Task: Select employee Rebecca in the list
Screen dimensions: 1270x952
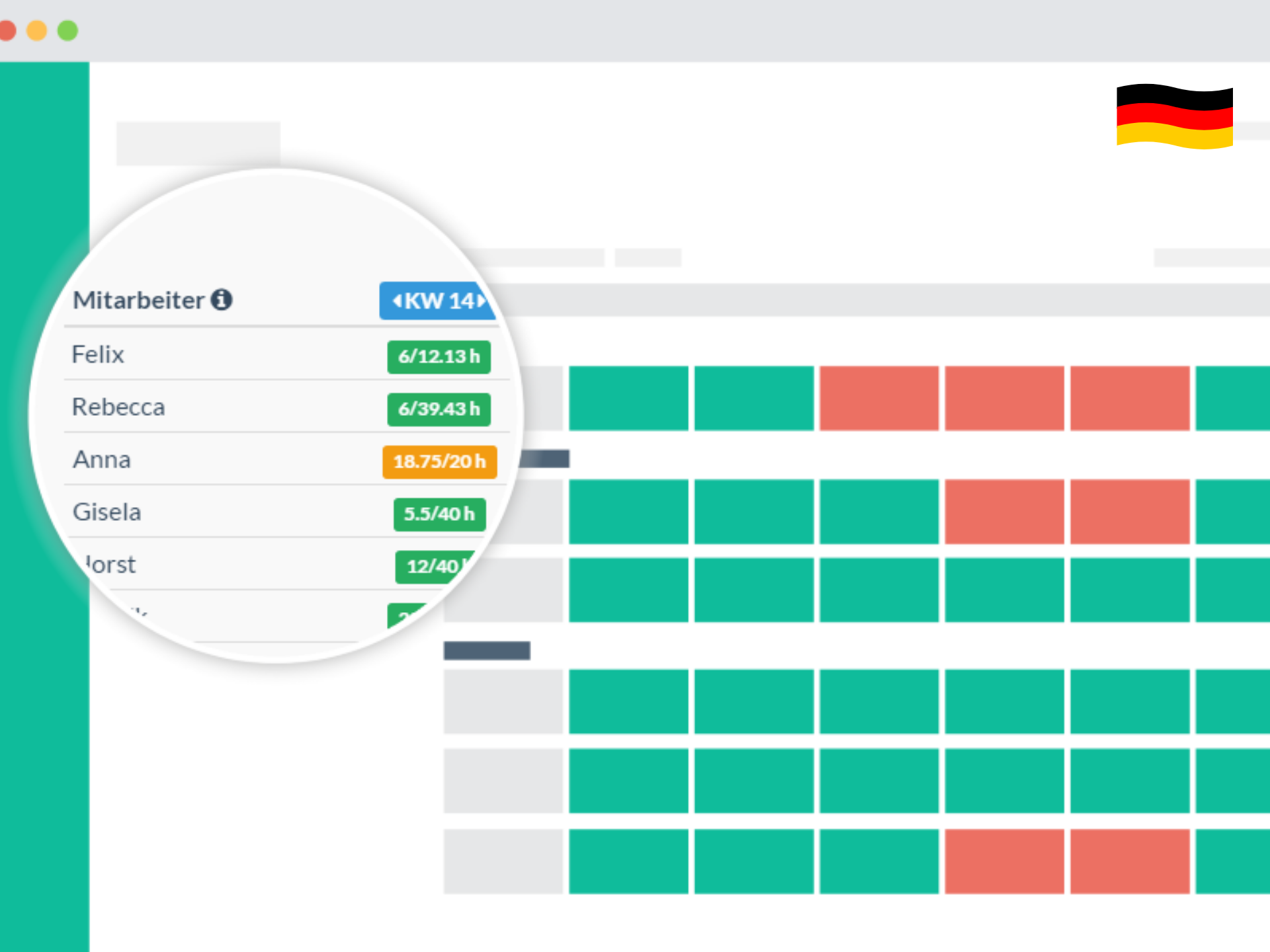Action: tap(118, 407)
